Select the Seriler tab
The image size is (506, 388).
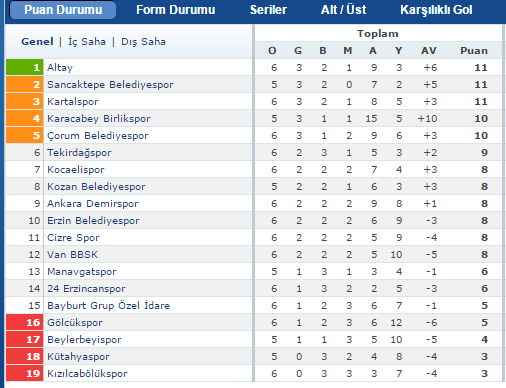[x=268, y=10]
